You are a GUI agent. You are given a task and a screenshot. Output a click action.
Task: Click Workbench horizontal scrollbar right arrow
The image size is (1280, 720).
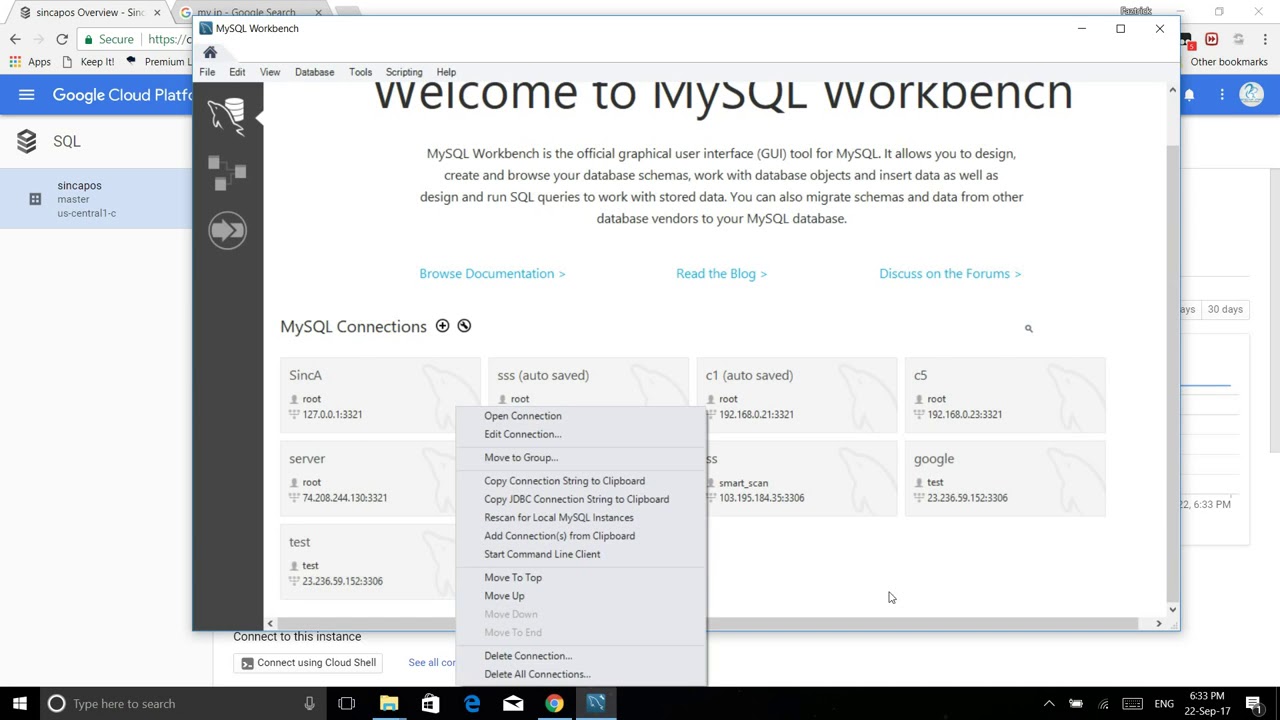[x=1159, y=624]
